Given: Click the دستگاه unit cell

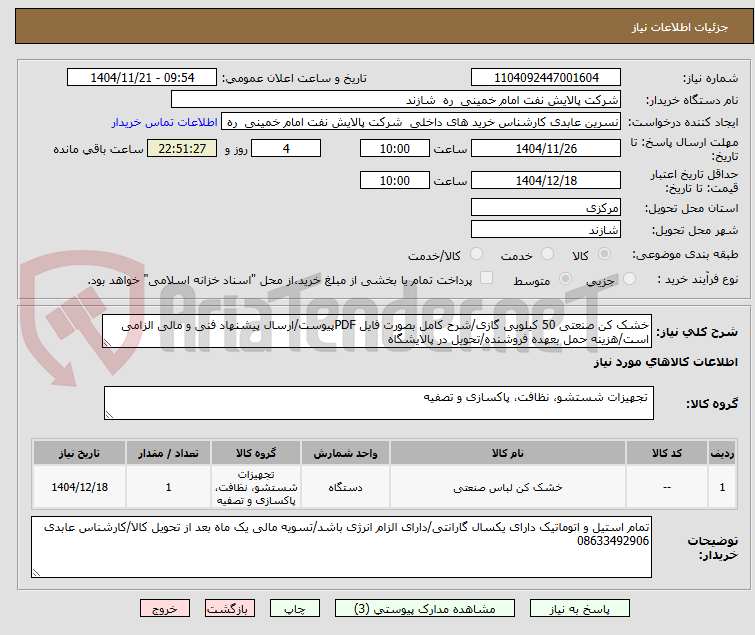Looking at the screenshot, I should pos(345,487).
